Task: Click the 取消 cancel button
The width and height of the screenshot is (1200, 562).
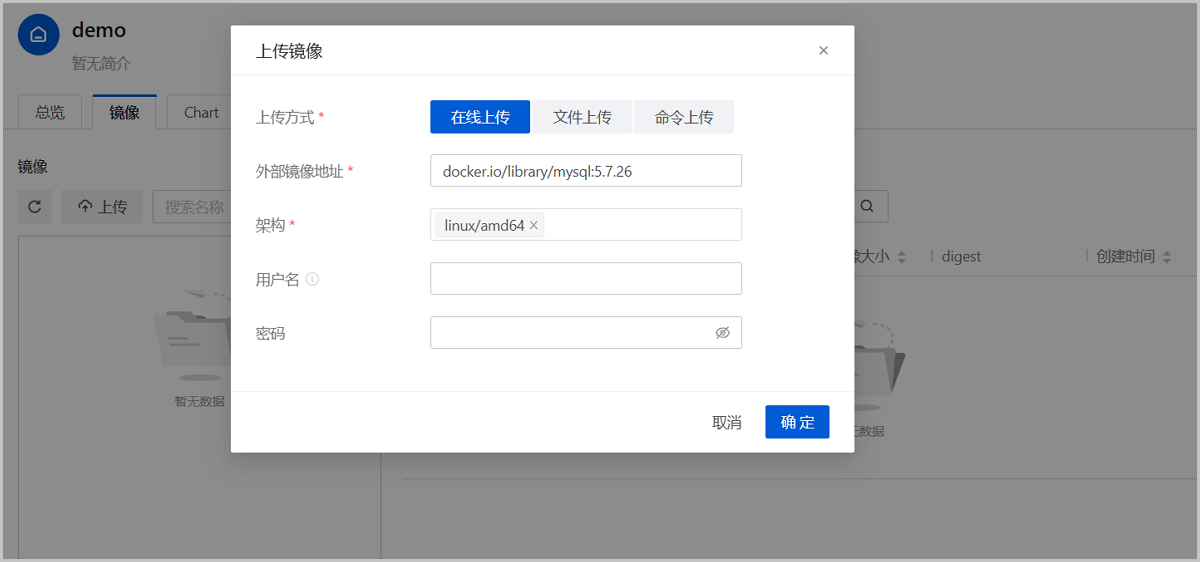Action: coord(727,422)
